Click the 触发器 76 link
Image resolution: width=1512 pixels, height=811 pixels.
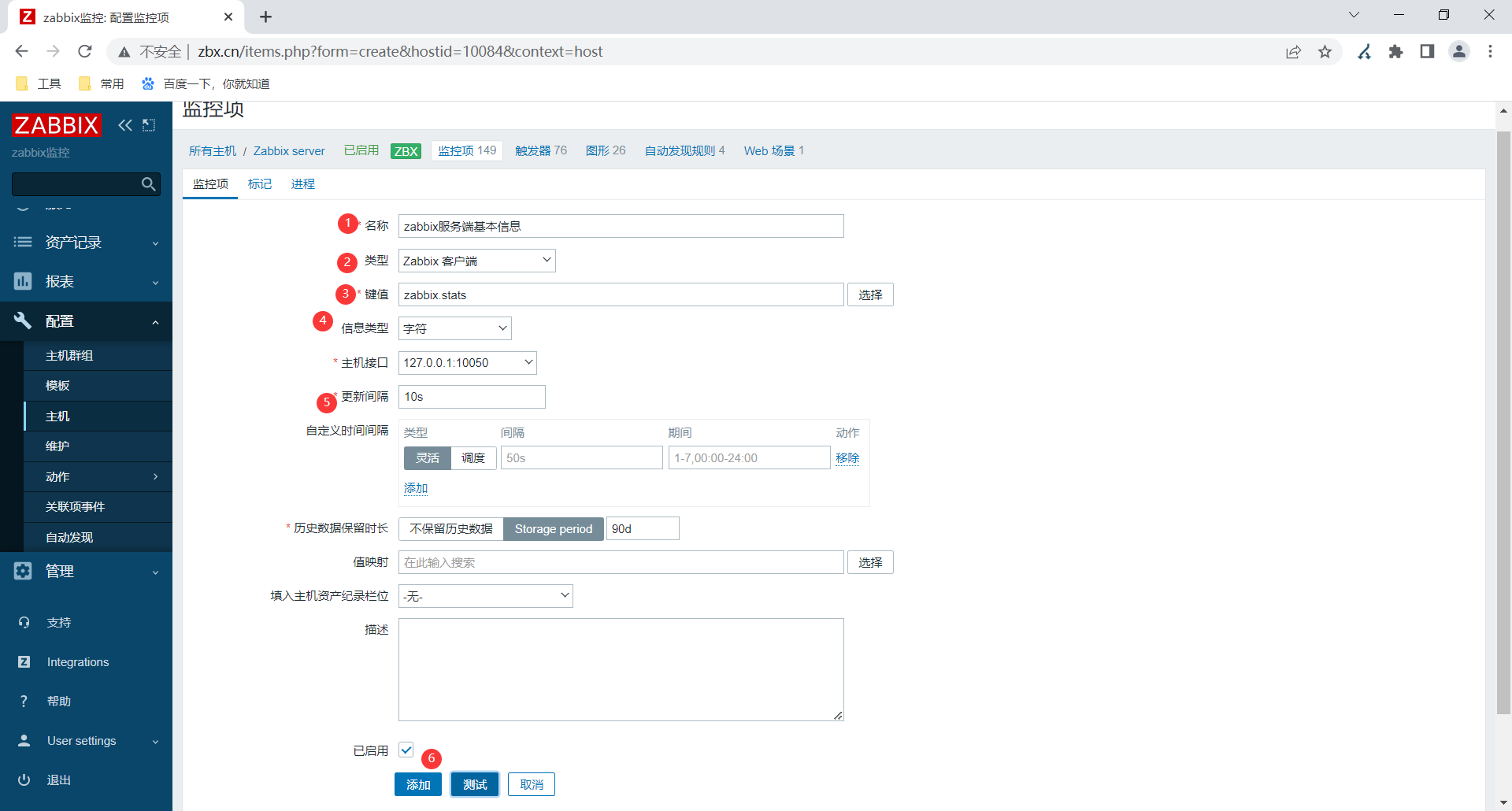click(x=541, y=151)
